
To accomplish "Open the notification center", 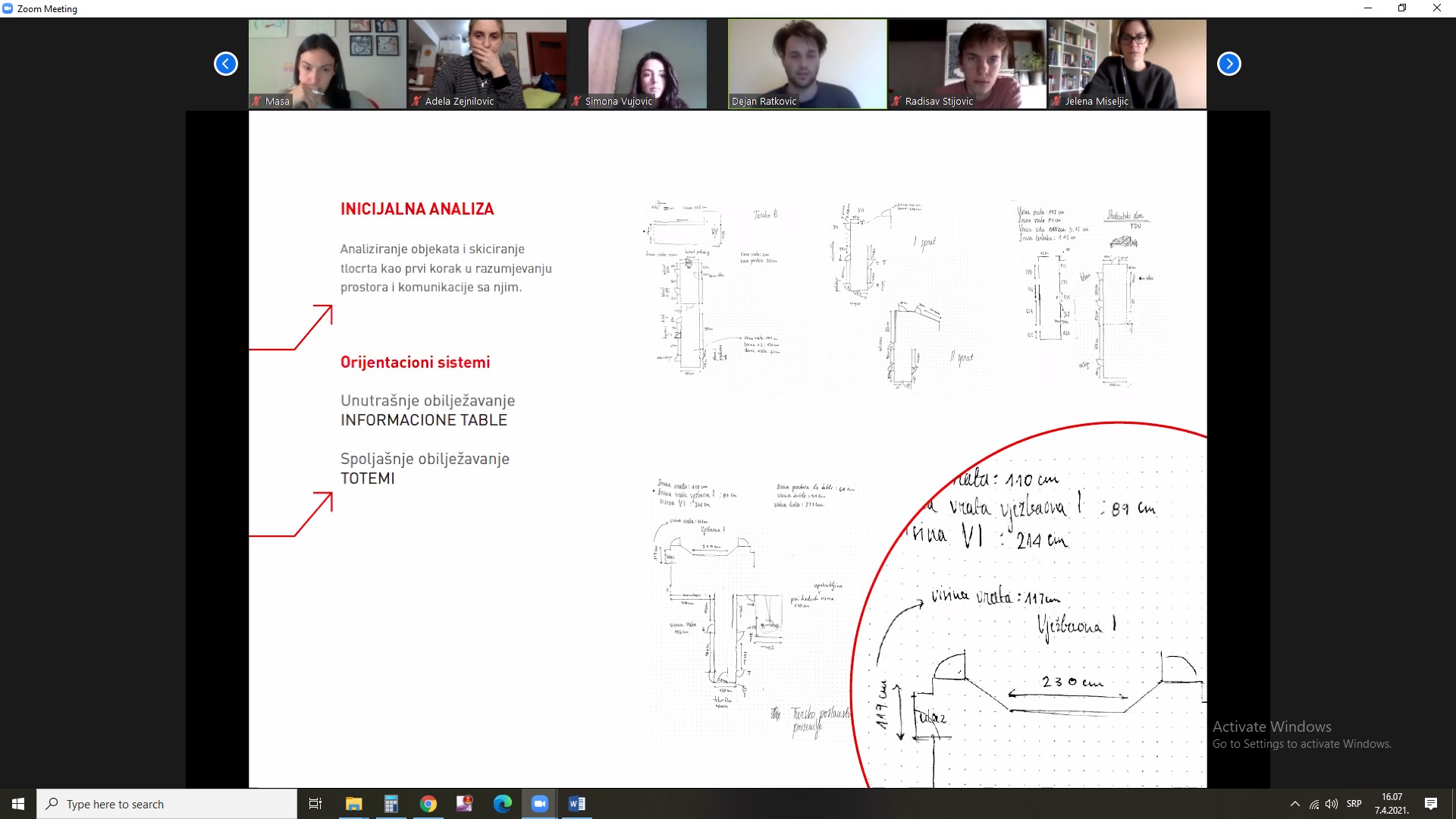I will tap(1431, 804).
